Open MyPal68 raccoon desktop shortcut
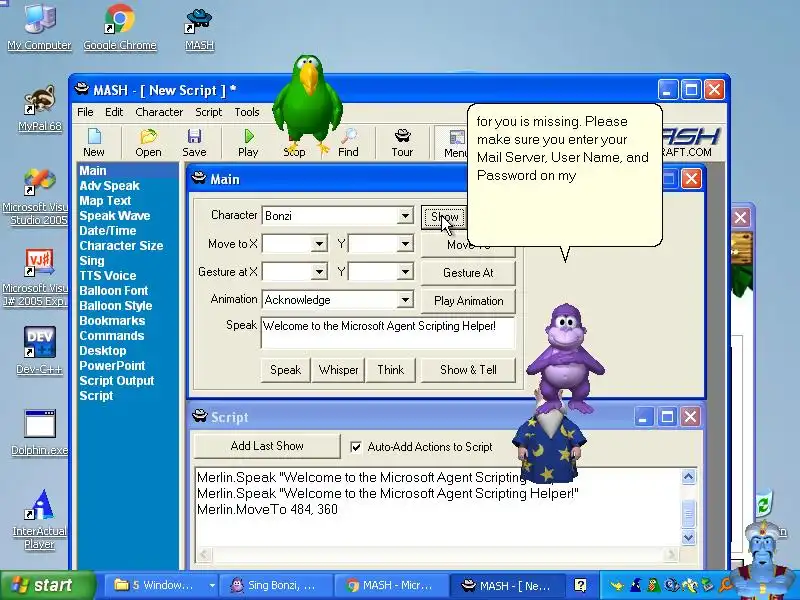 pos(39,109)
